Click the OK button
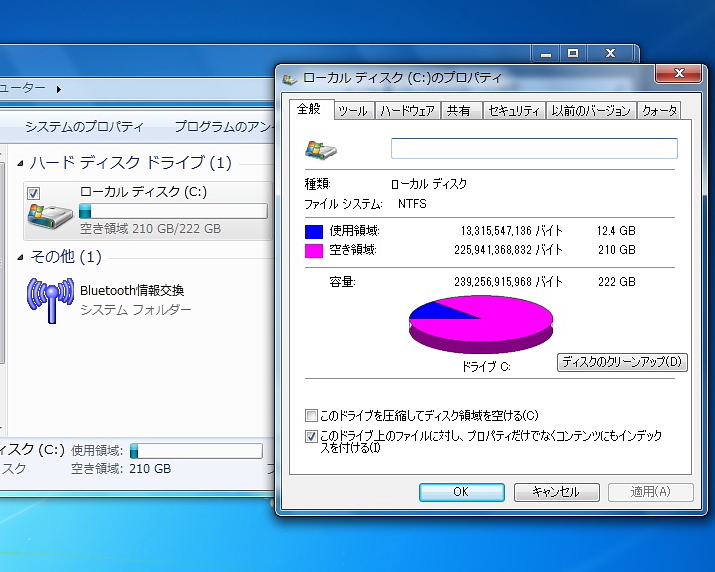The width and height of the screenshot is (715, 572). (x=461, y=492)
